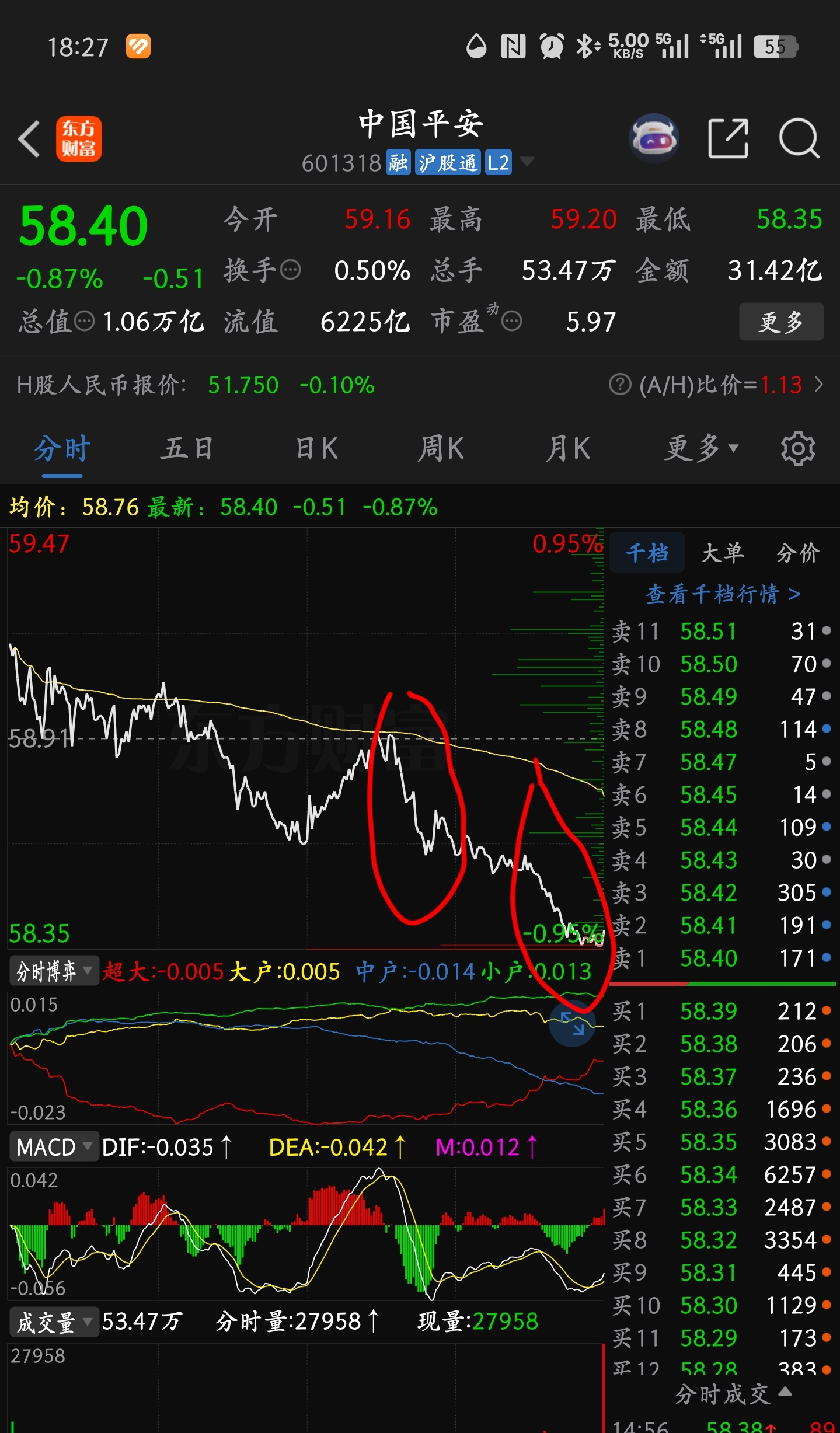The width and height of the screenshot is (840, 1433).
Task: Tap the 金额 31.42亿 value
Action: [775, 270]
